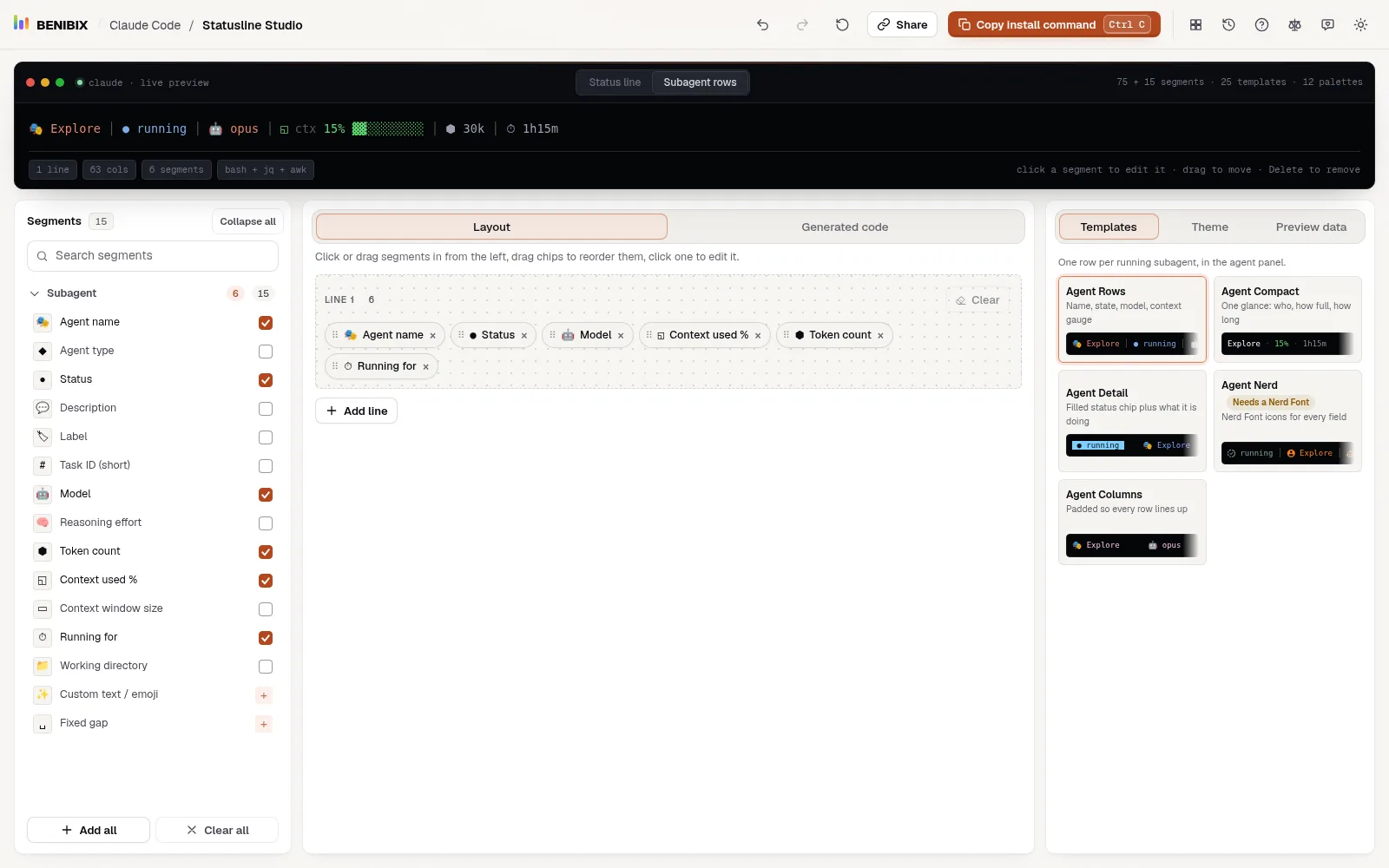Click the reset circular arrow icon
Screen dimensions: 1389x868
[842, 24]
